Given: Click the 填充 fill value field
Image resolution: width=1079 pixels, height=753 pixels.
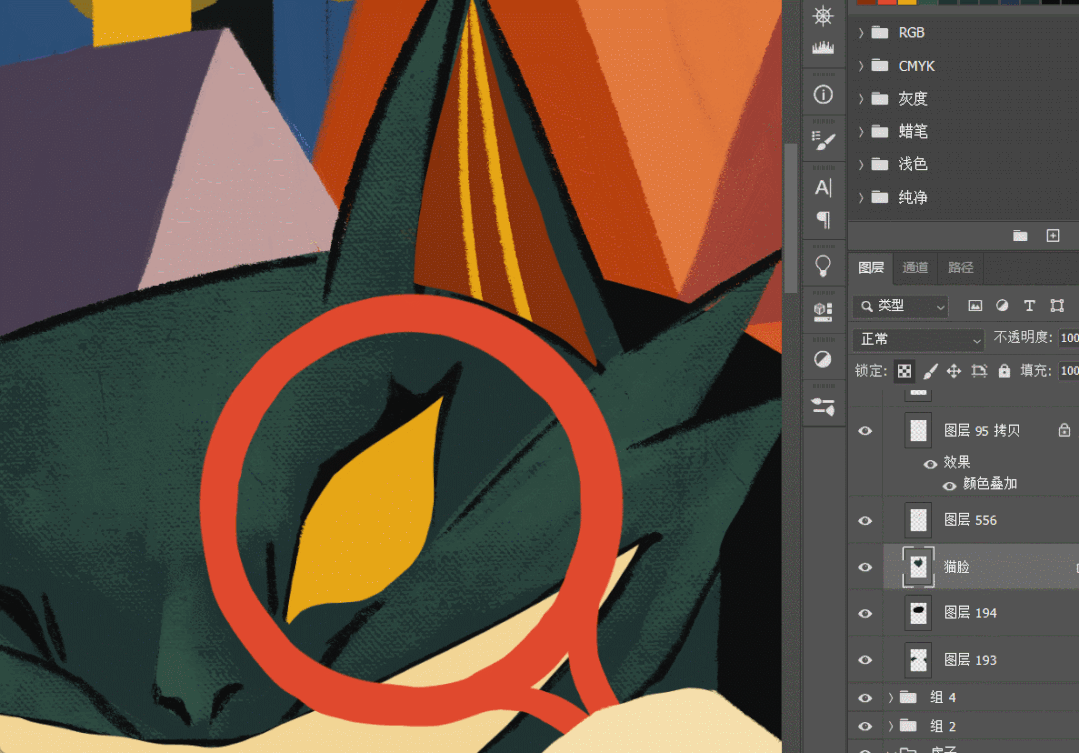Looking at the screenshot, I should (1069, 371).
